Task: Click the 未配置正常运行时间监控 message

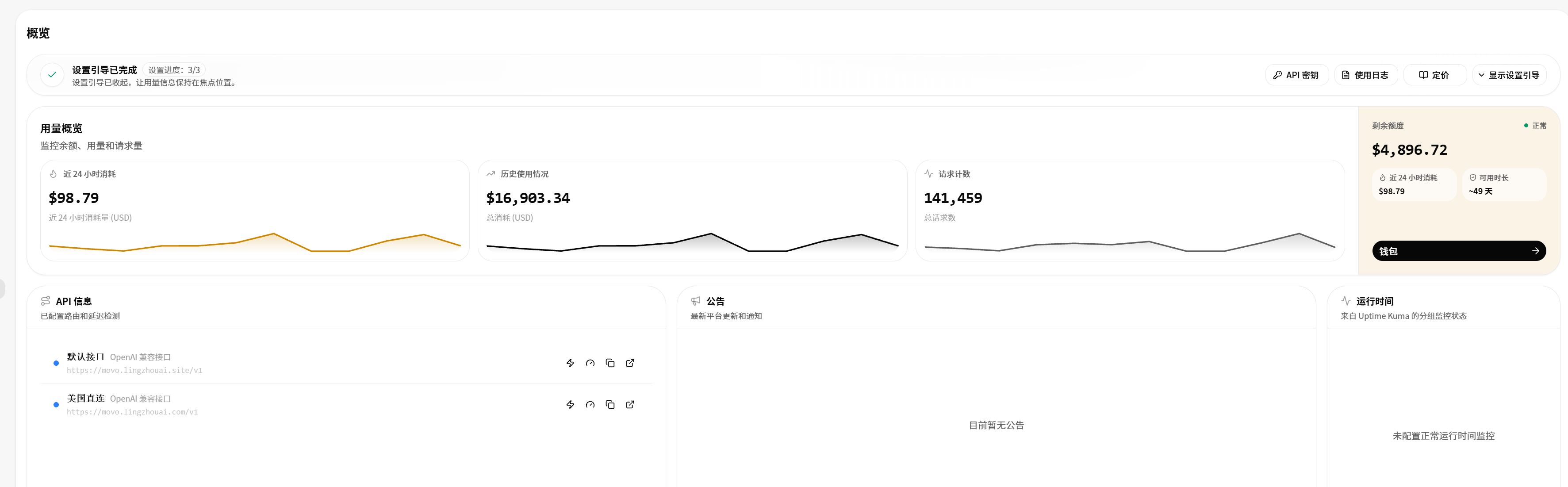Action: coord(1443,436)
